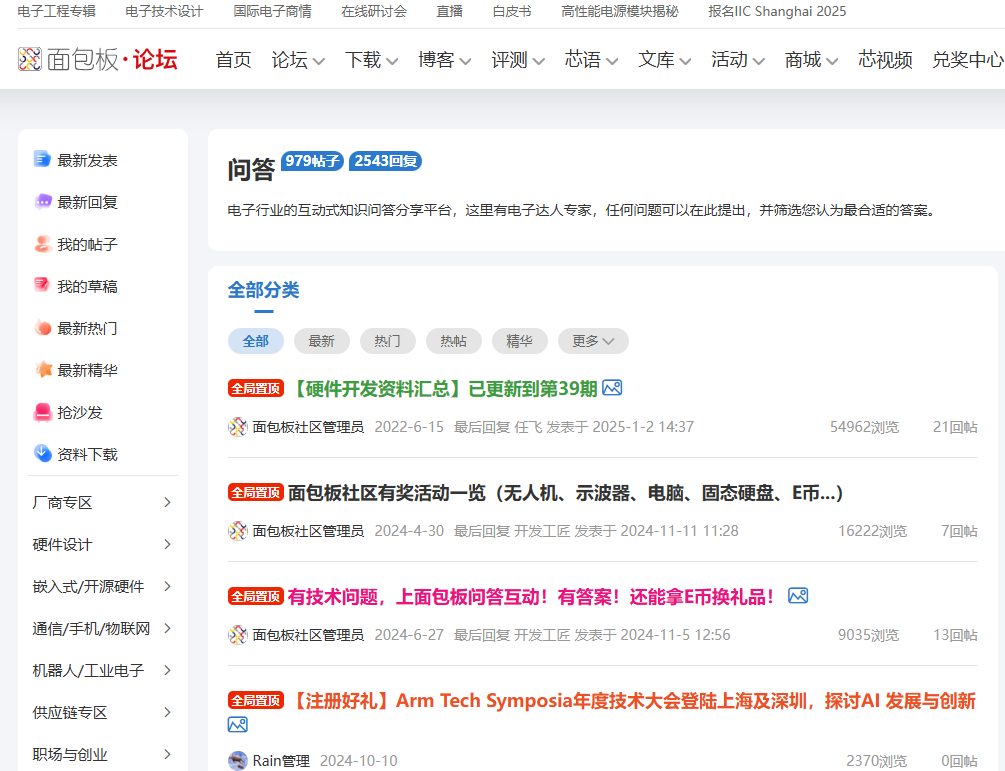This screenshot has width=1005, height=771.
Task: Go to 首页 in the navigation bar
Action: click(234, 60)
